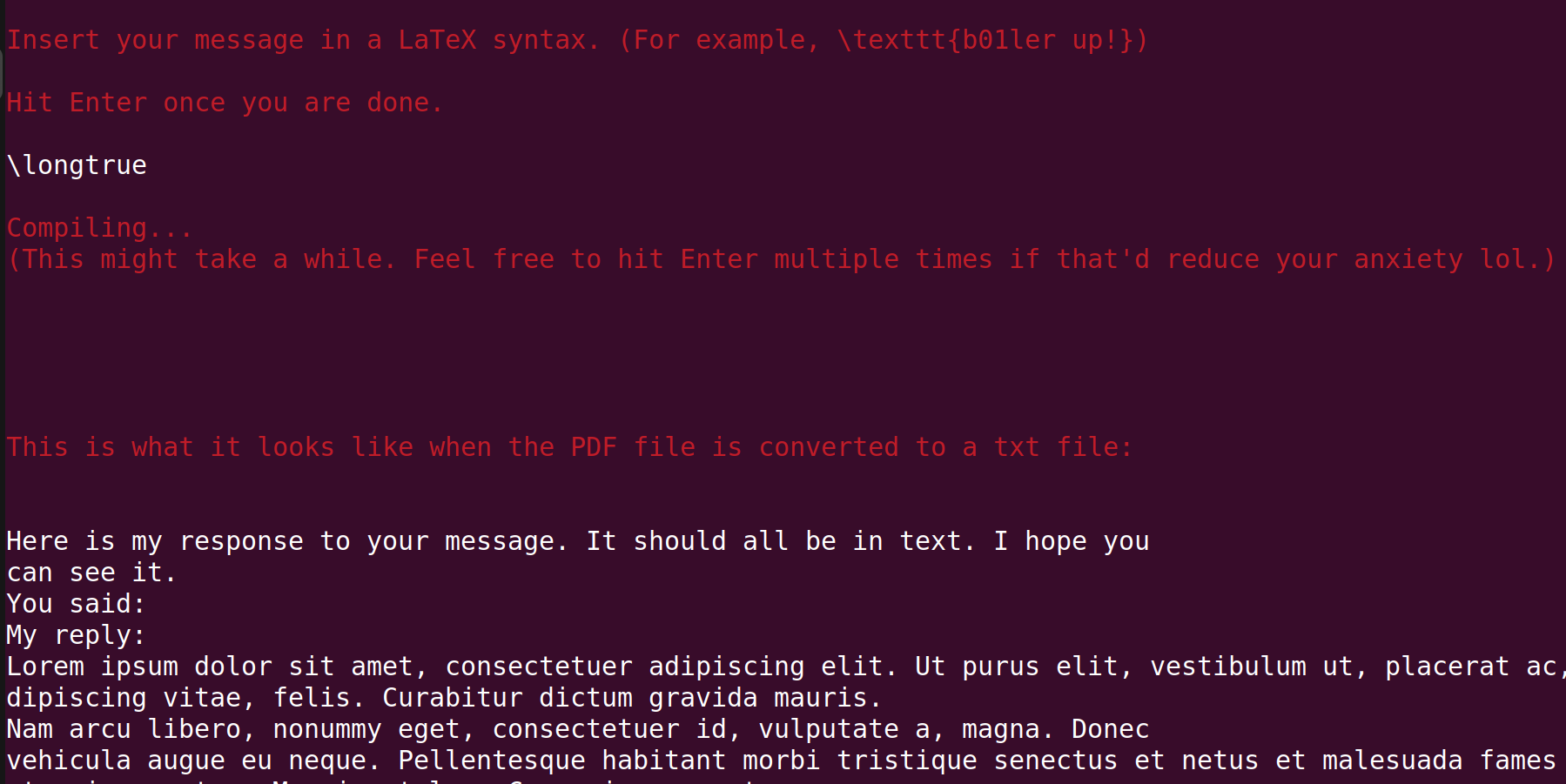Click the 'Here is my response' line
Image resolution: width=1566 pixels, height=784 pixels.
[x=577, y=541]
